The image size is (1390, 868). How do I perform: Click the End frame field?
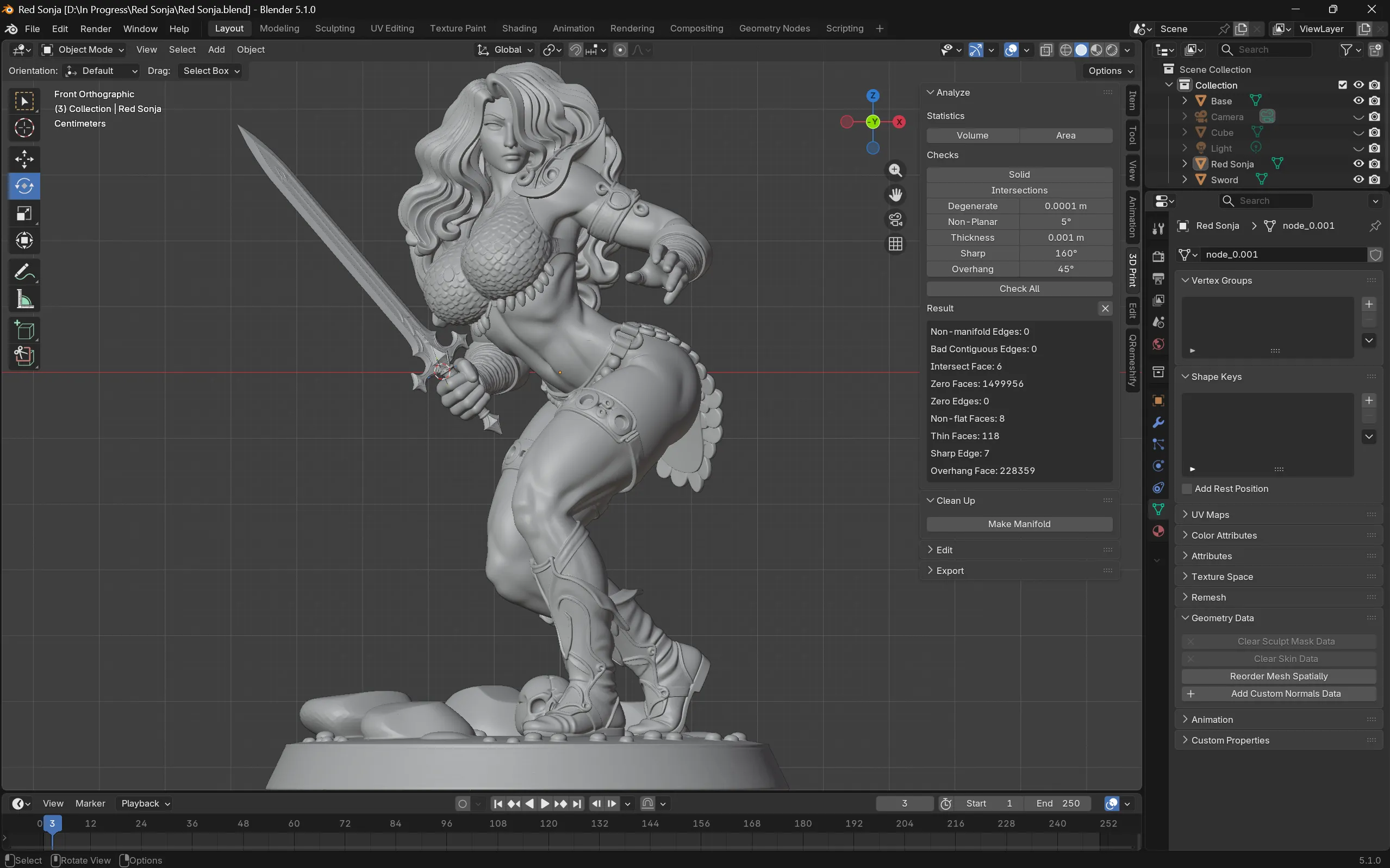click(x=1058, y=804)
